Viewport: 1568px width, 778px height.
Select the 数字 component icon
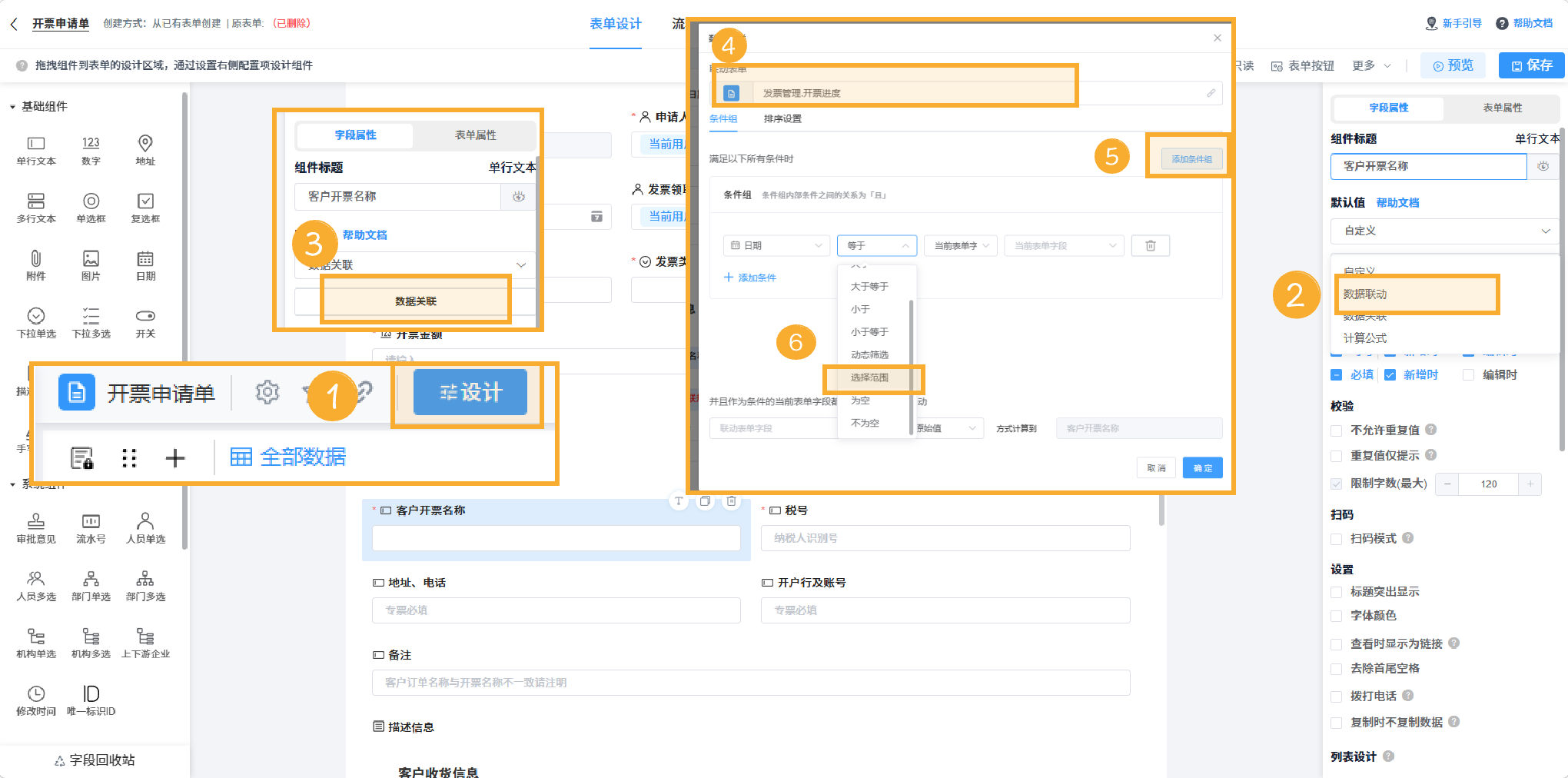(x=91, y=150)
